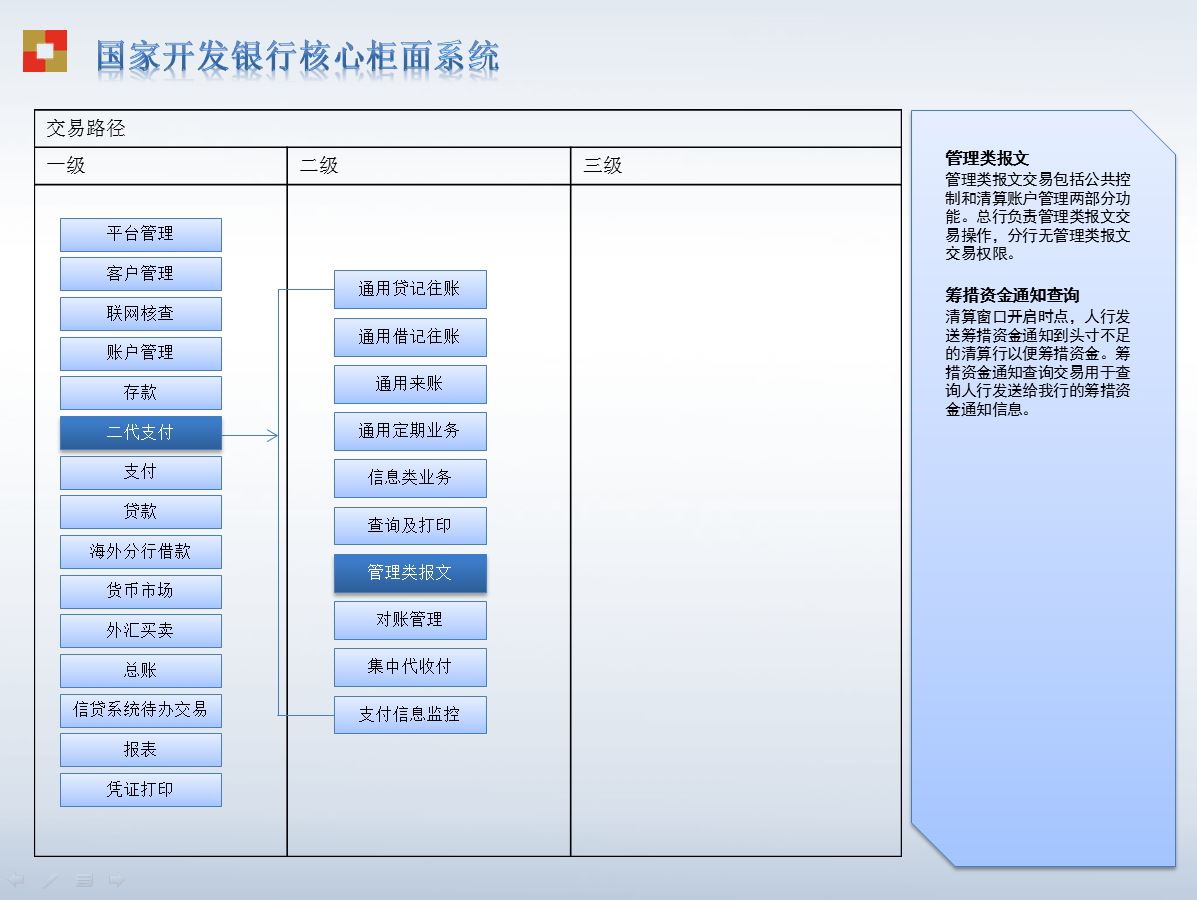Open the 对账管理 menu item

tap(410, 621)
